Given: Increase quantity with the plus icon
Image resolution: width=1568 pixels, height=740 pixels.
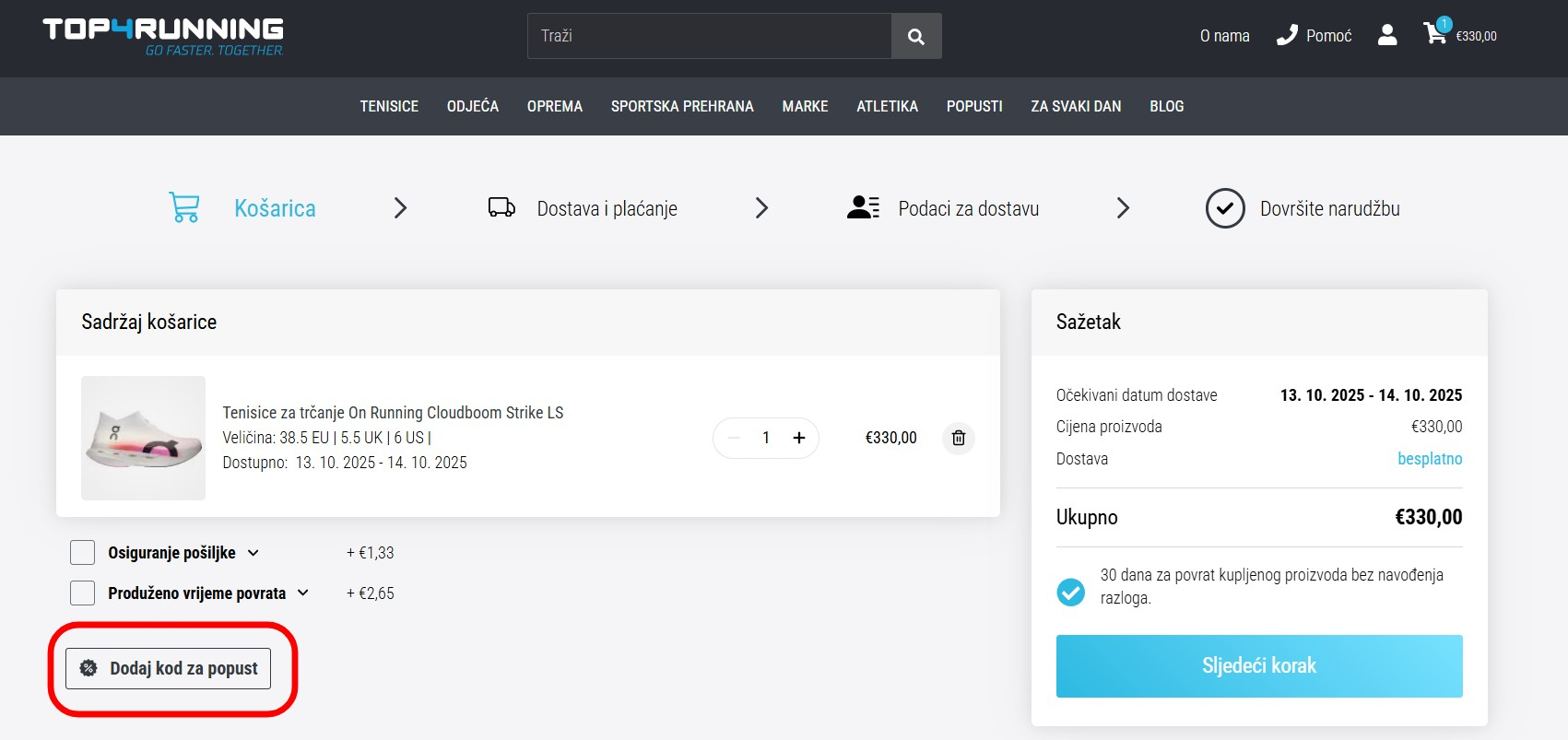Looking at the screenshot, I should 799,438.
